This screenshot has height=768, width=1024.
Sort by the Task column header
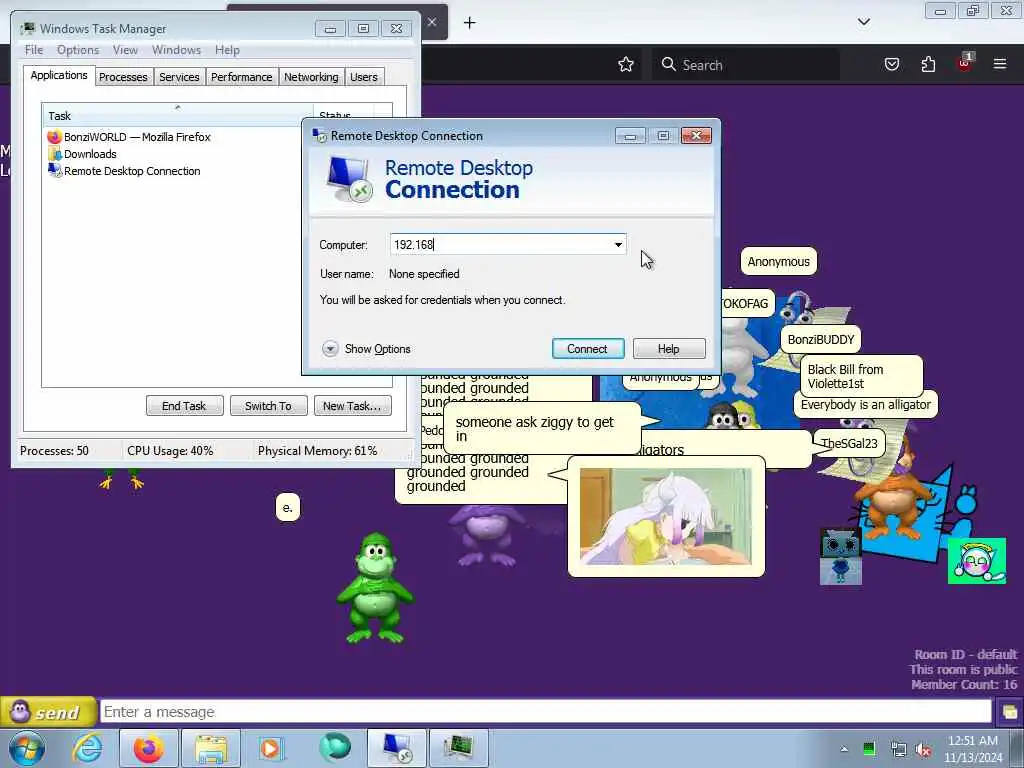[178, 116]
